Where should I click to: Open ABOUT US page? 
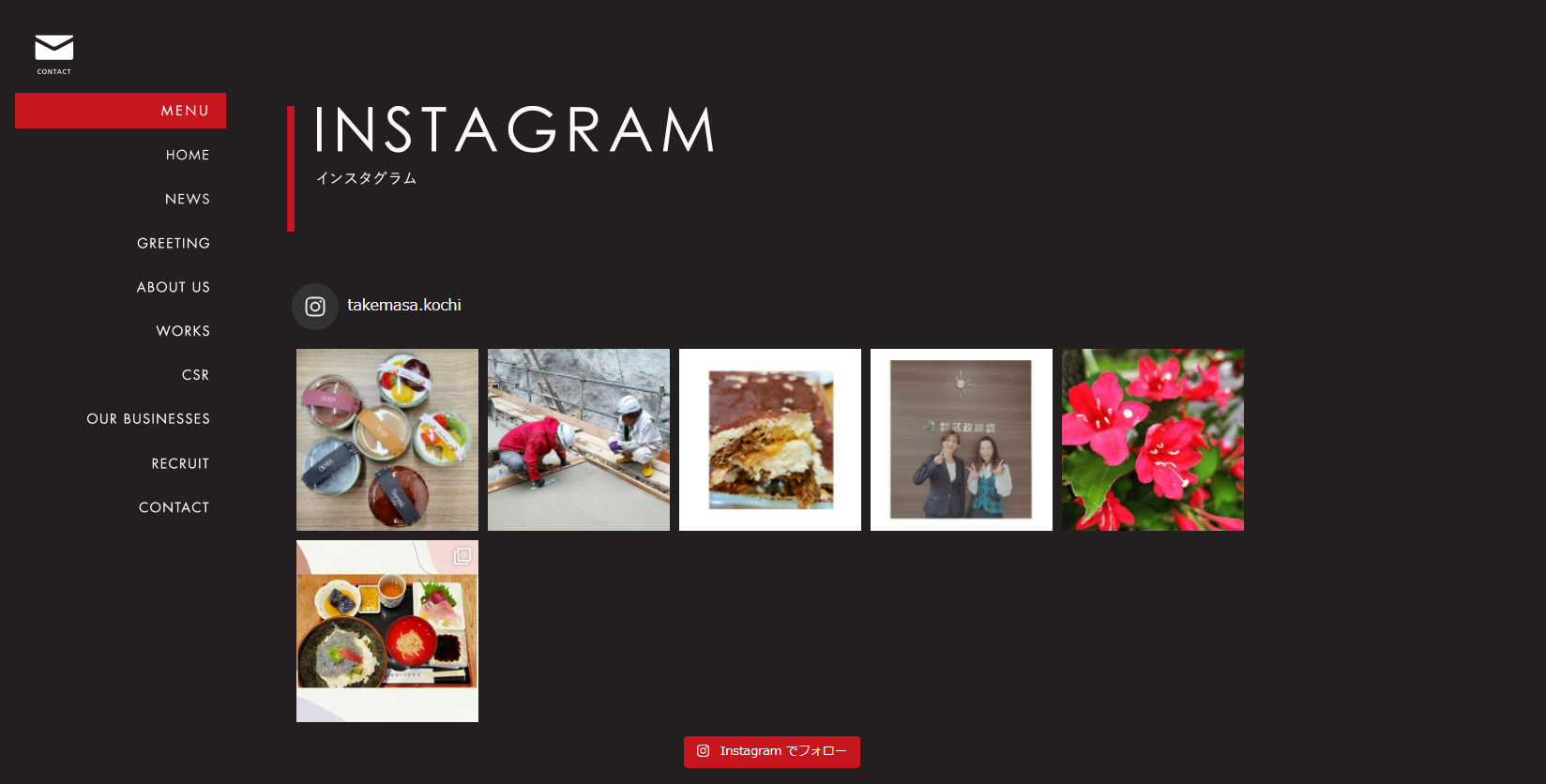click(174, 287)
